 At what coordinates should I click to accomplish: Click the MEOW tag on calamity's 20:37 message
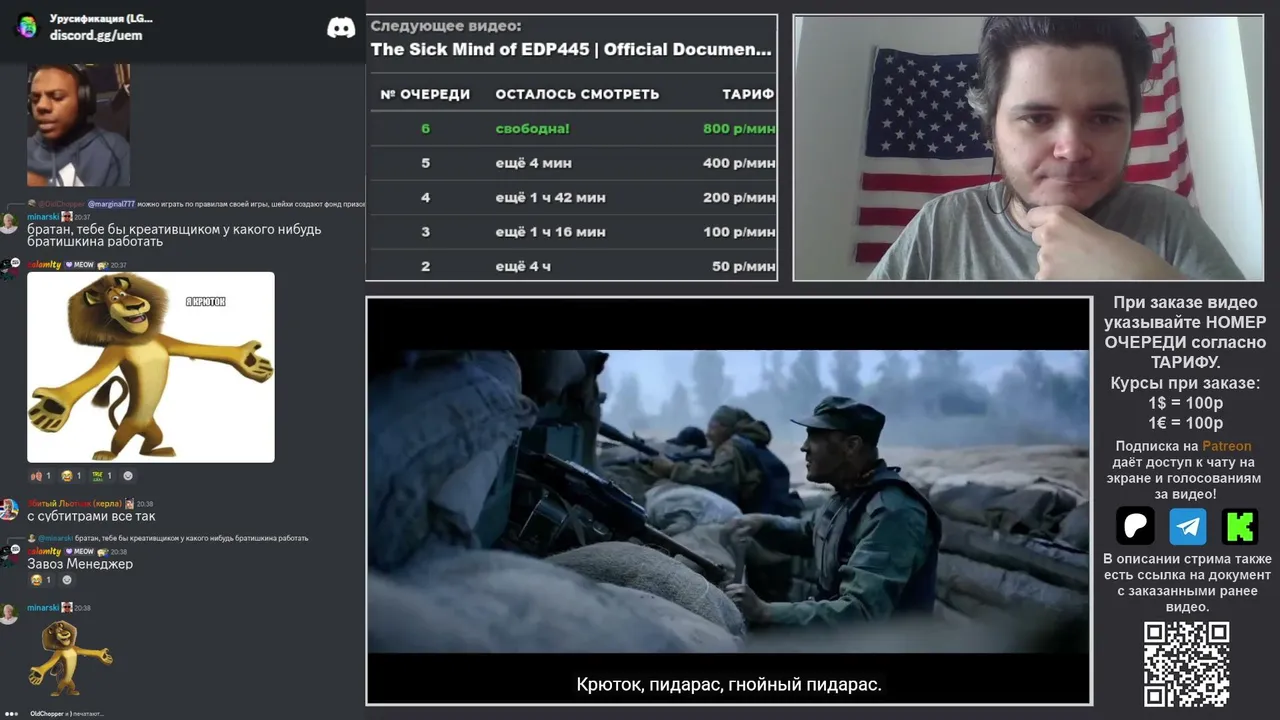pyautogui.click(x=82, y=265)
